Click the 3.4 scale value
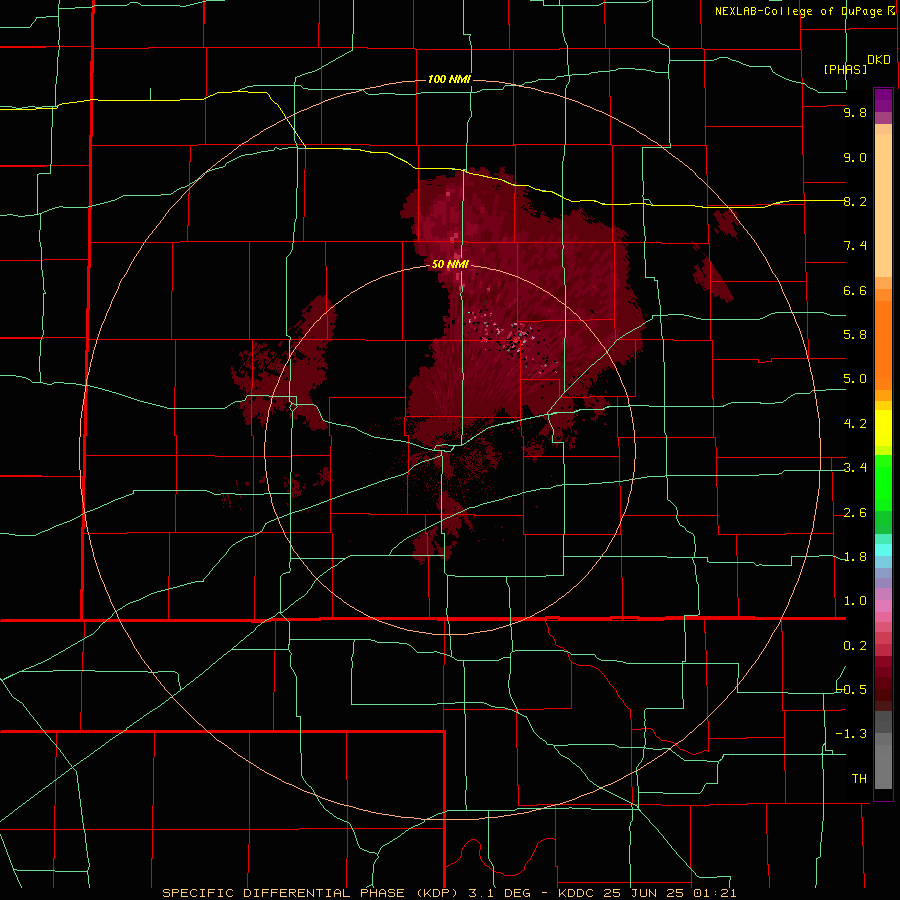 855,468
